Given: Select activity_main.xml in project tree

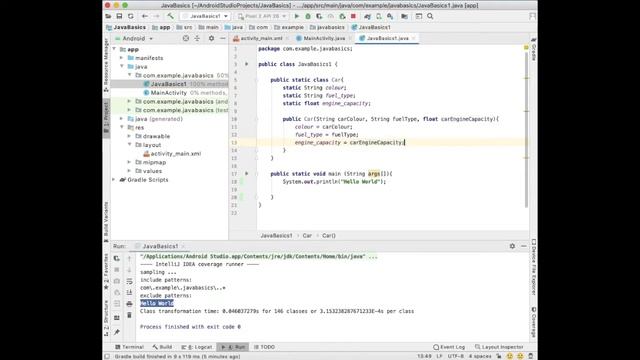Looking at the screenshot, I should 172,153.
